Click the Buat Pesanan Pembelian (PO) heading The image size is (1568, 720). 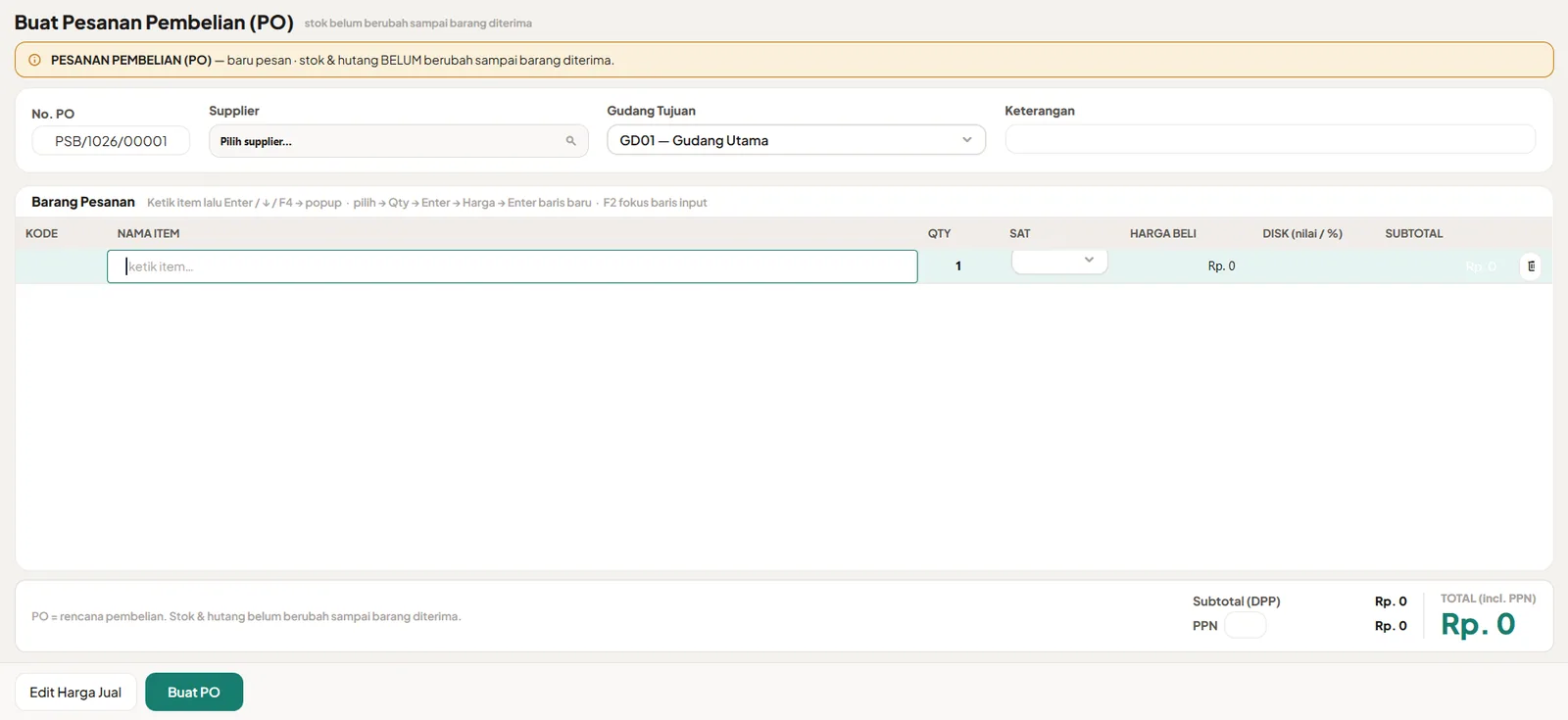[154, 23]
